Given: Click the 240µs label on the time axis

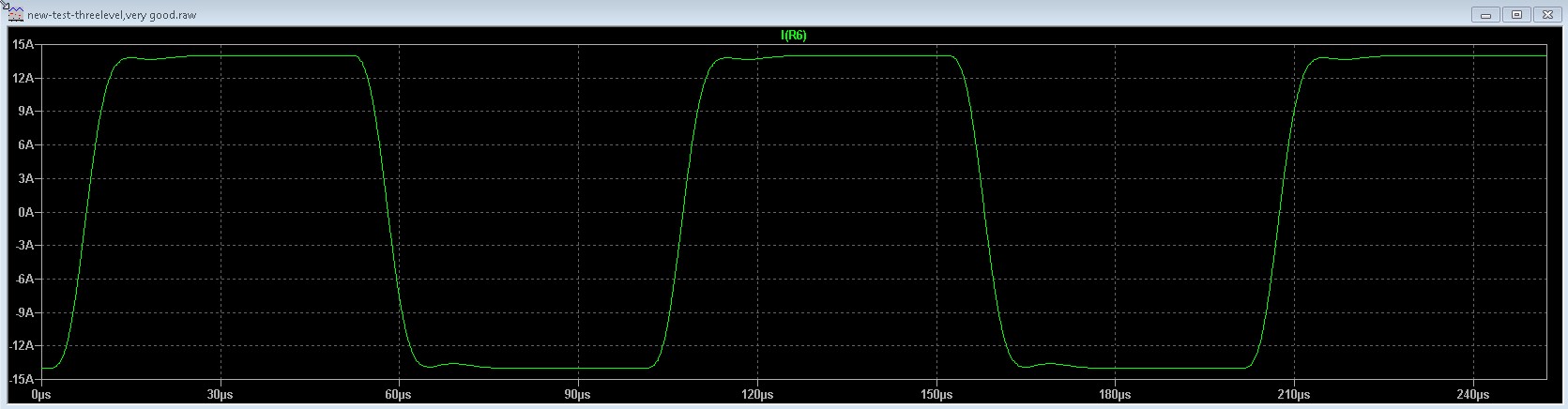Looking at the screenshot, I should pyautogui.click(x=1473, y=395).
